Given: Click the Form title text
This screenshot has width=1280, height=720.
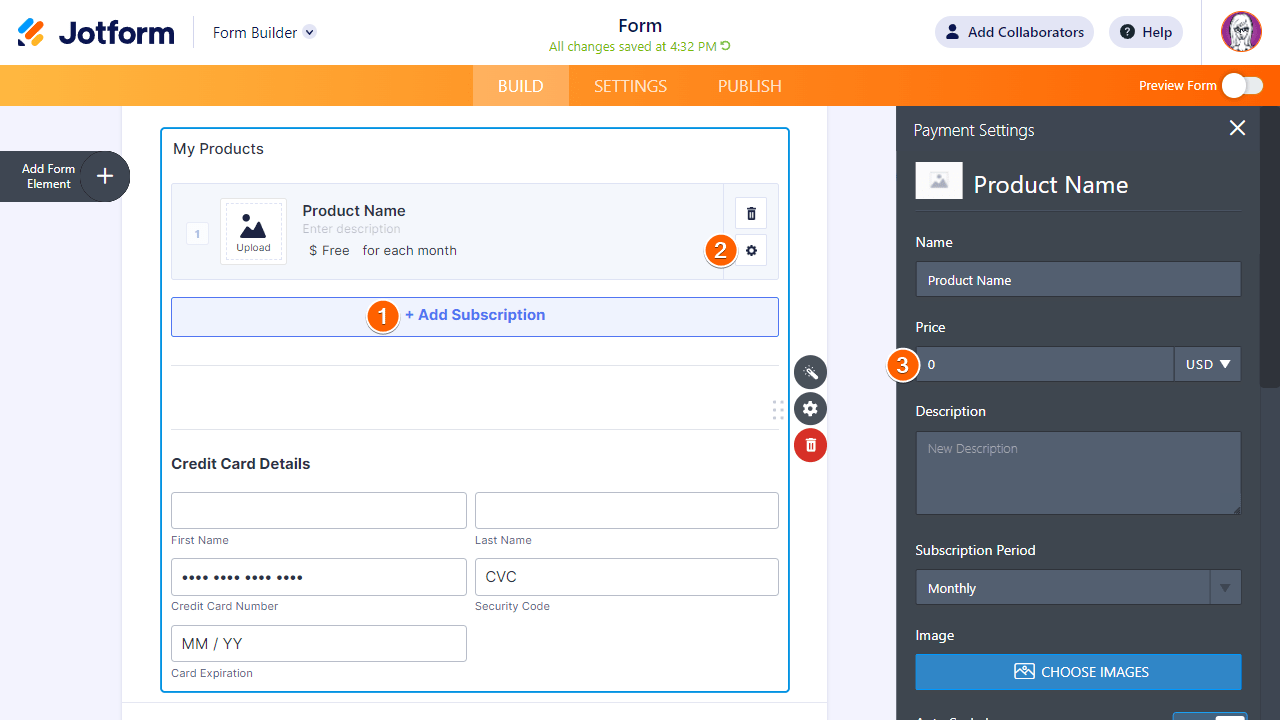Looking at the screenshot, I should pyautogui.click(x=640, y=26).
